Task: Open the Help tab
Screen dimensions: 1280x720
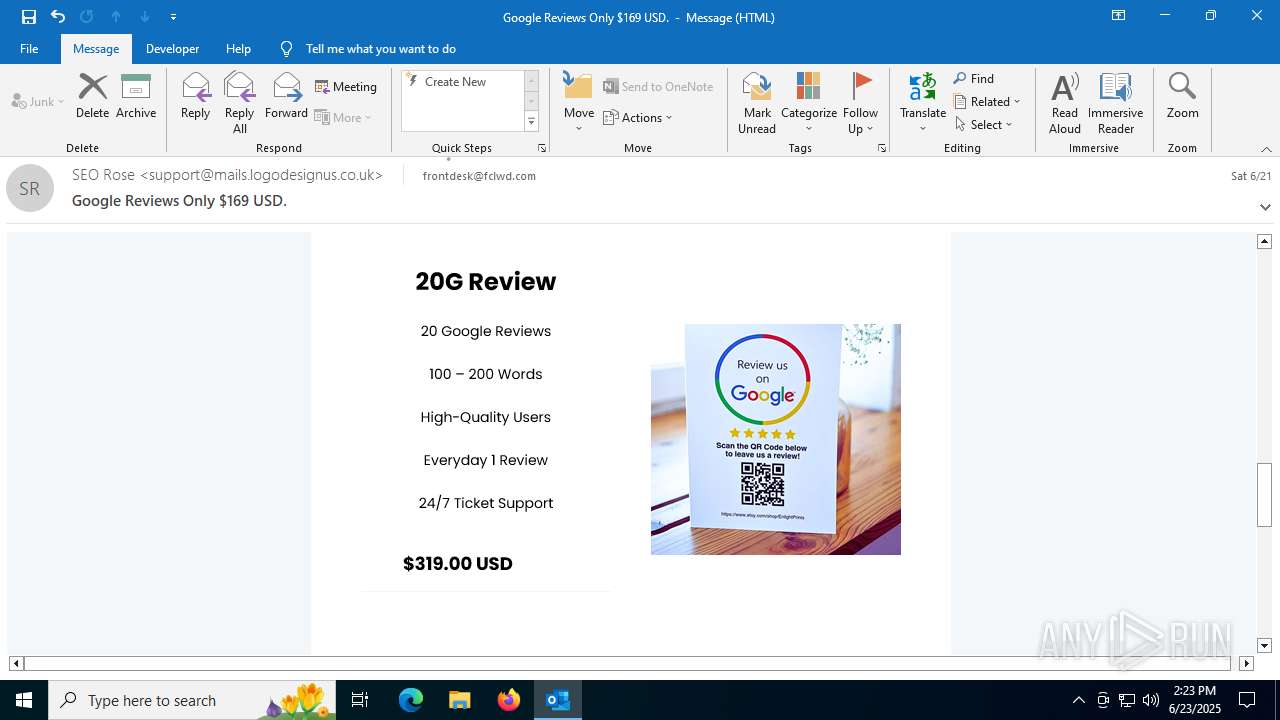Action: click(238, 48)
